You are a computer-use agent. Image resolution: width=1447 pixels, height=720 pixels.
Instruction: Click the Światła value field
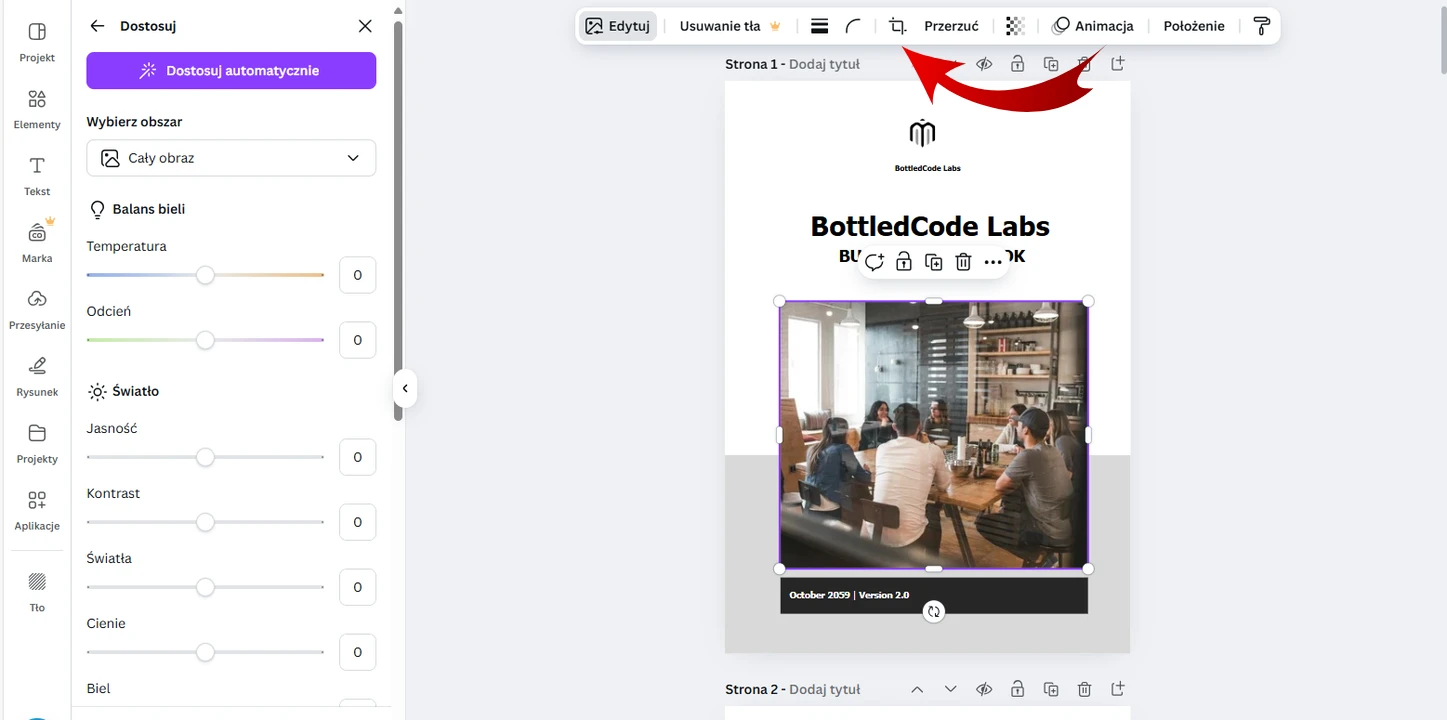point(357,587)
